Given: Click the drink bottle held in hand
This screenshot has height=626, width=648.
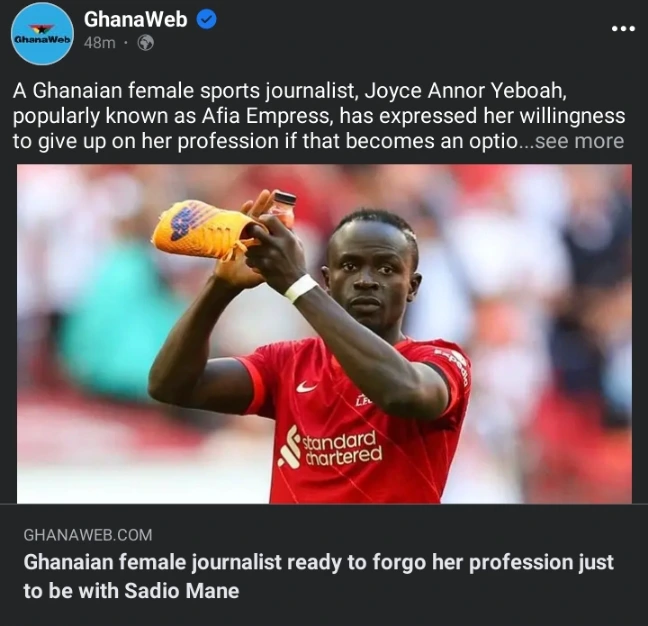Looking at the screenshot, I should pos(282,209).
